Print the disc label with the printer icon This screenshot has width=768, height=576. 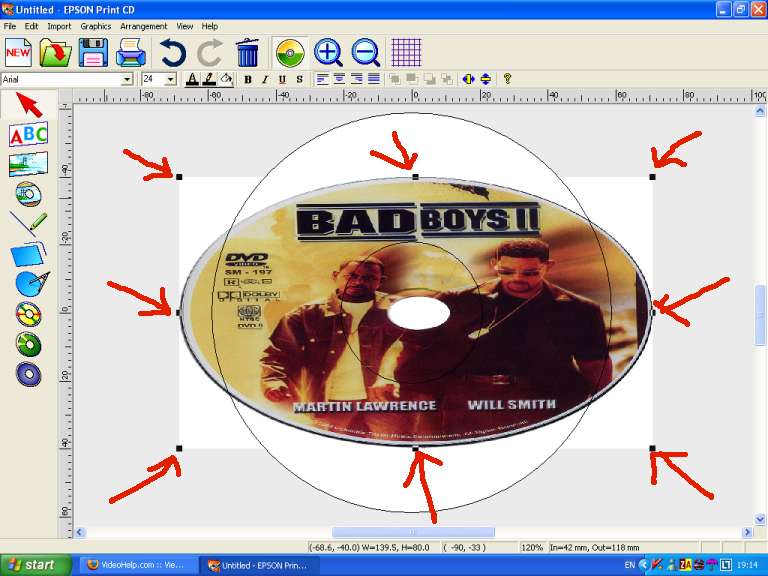[x=131, y=52]
